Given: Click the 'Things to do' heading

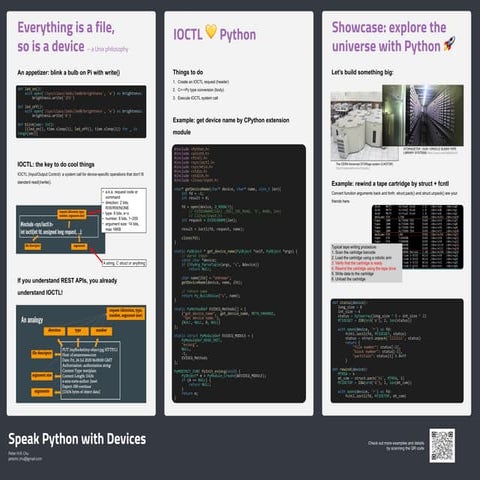Looking at the screenshot, I should [188, 72].
